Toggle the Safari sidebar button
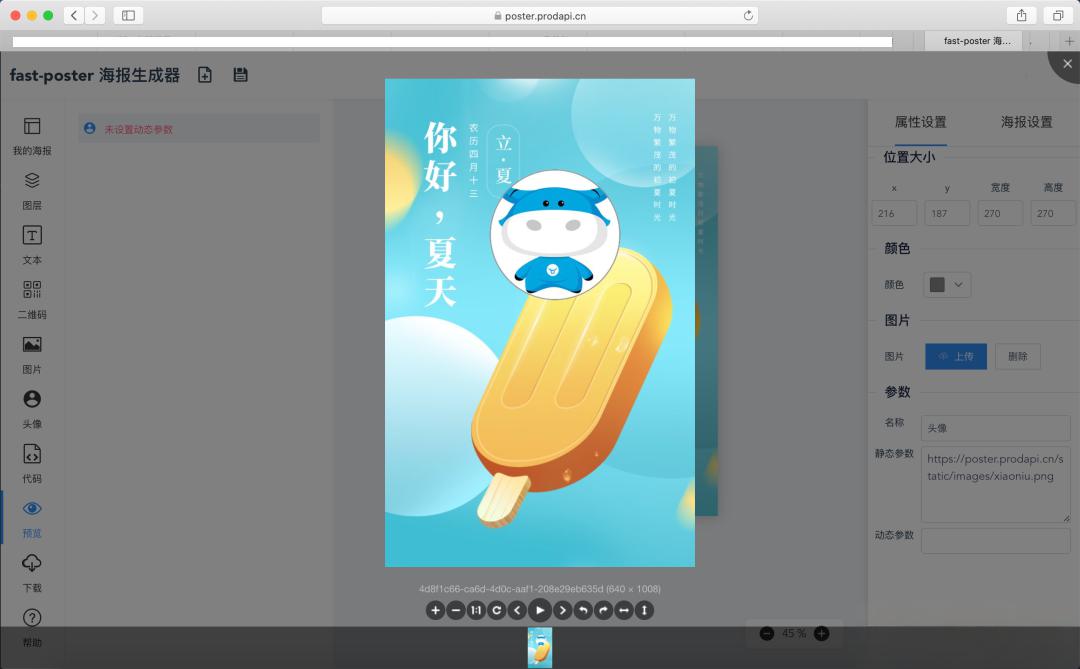 (x=128, y=15)
